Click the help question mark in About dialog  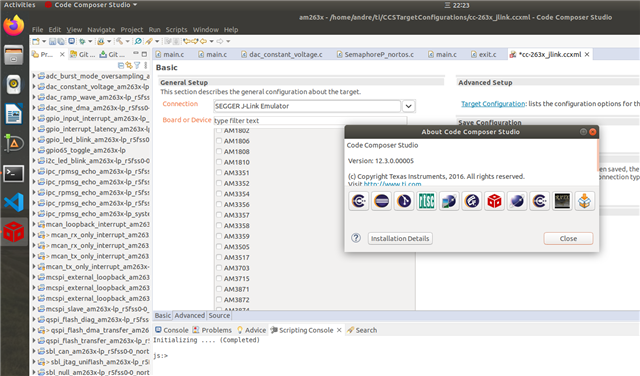pos(356,238)
